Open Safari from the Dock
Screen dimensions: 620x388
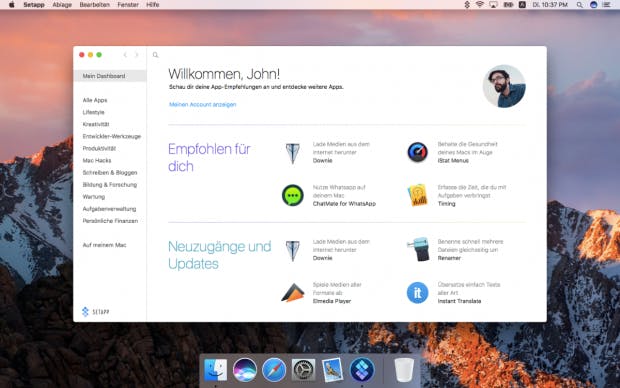click(274, 370)
